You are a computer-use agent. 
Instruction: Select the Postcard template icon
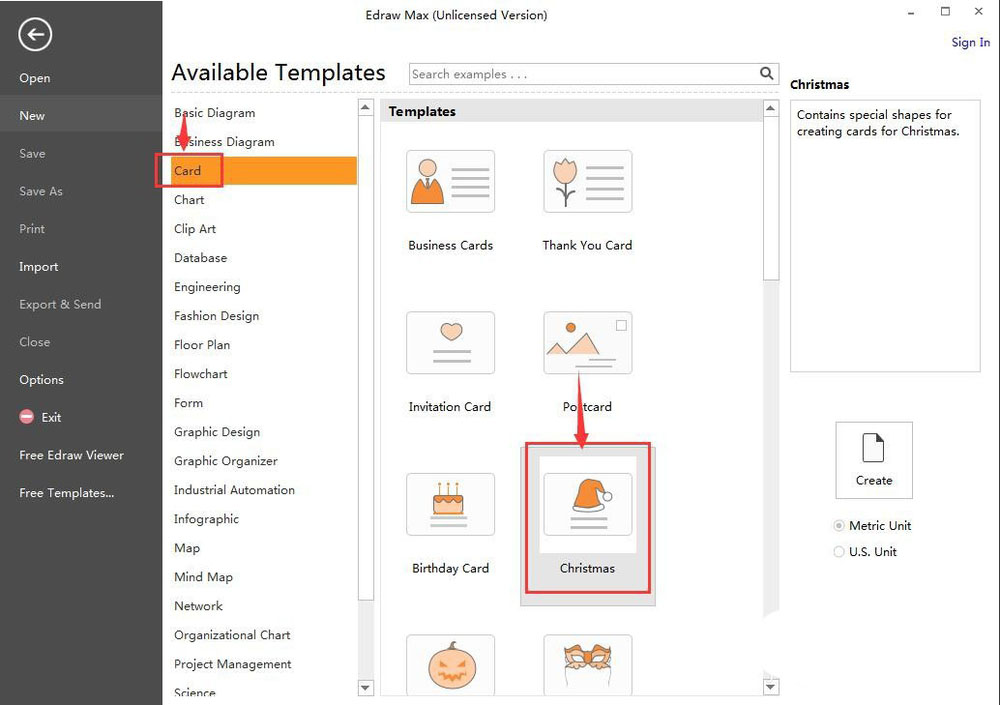(587, 343)
